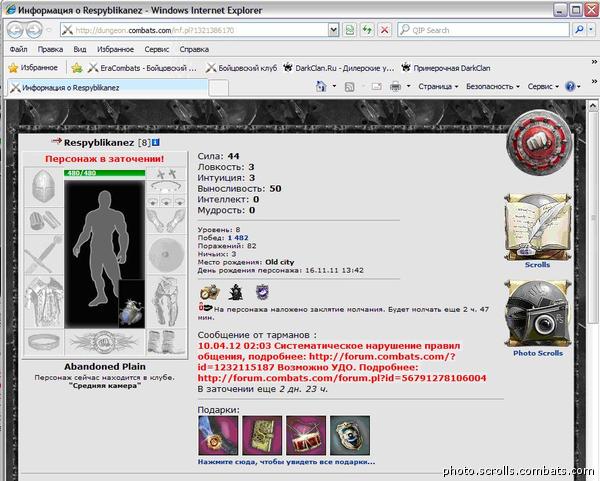Click the page vertical scrollbar up arrow

592,105
